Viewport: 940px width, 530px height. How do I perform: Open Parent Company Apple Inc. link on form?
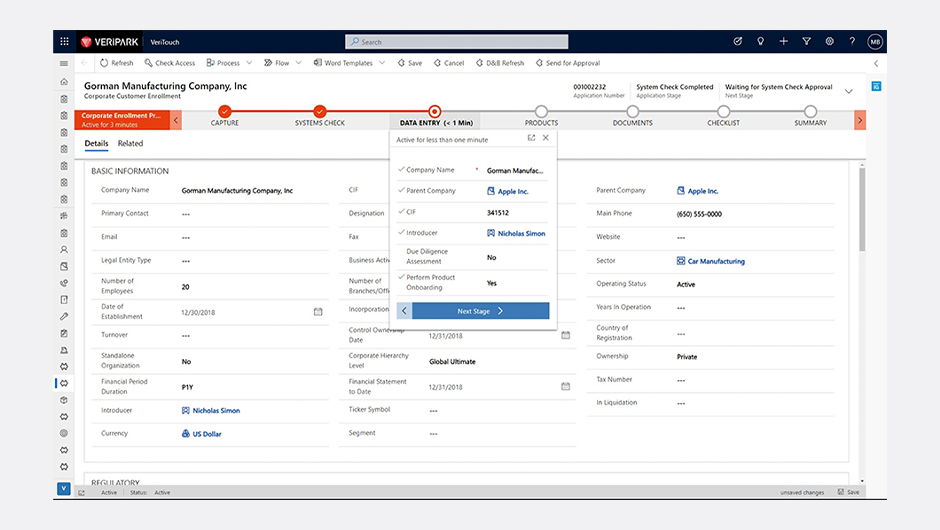click(x=702, y=191)
